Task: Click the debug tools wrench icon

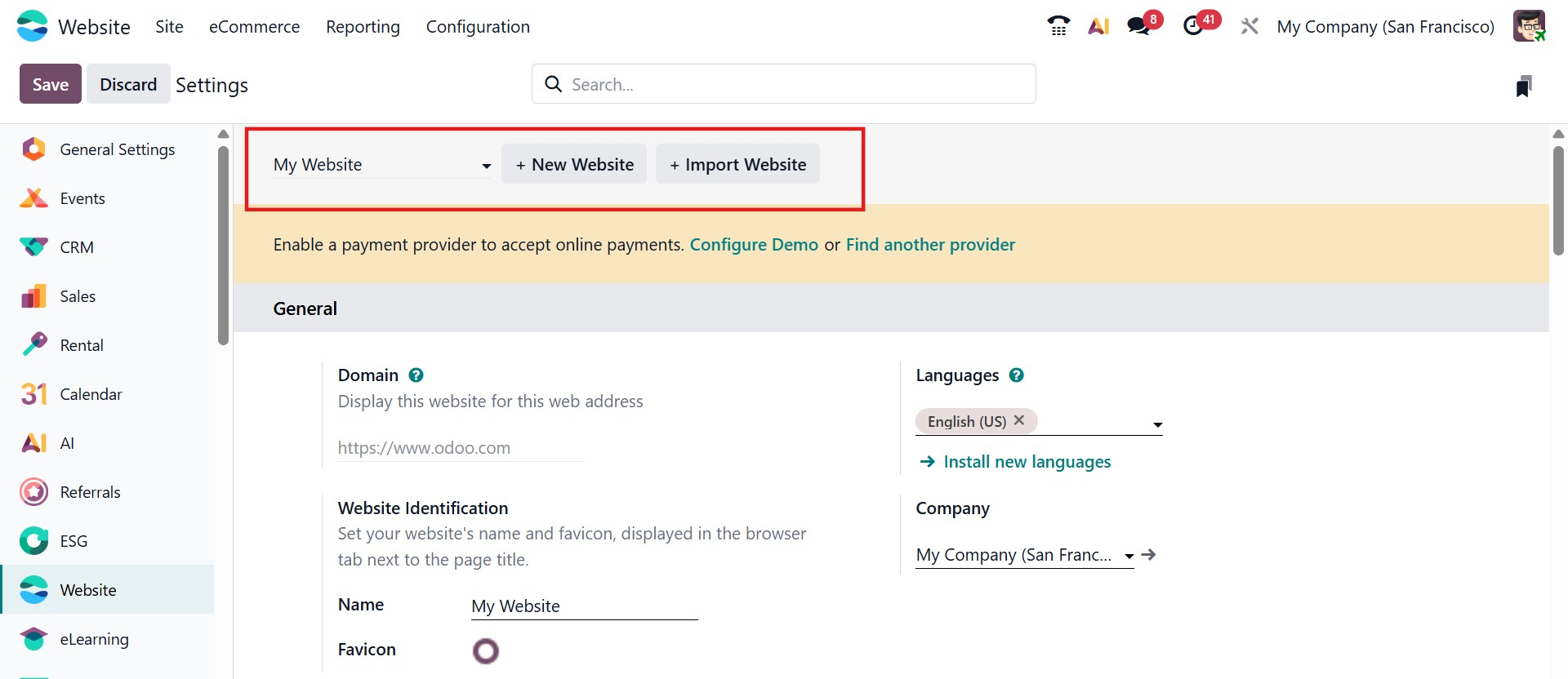Action: click(x=1249, y=26)
